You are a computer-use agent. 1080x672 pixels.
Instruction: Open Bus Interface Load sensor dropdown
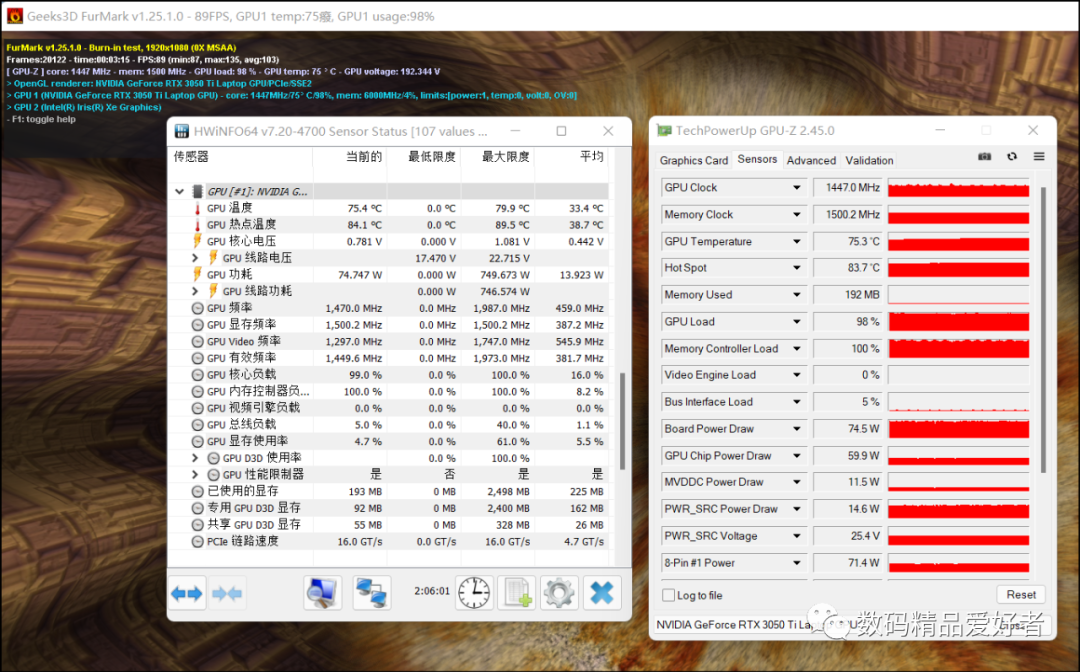pos(797,402)
